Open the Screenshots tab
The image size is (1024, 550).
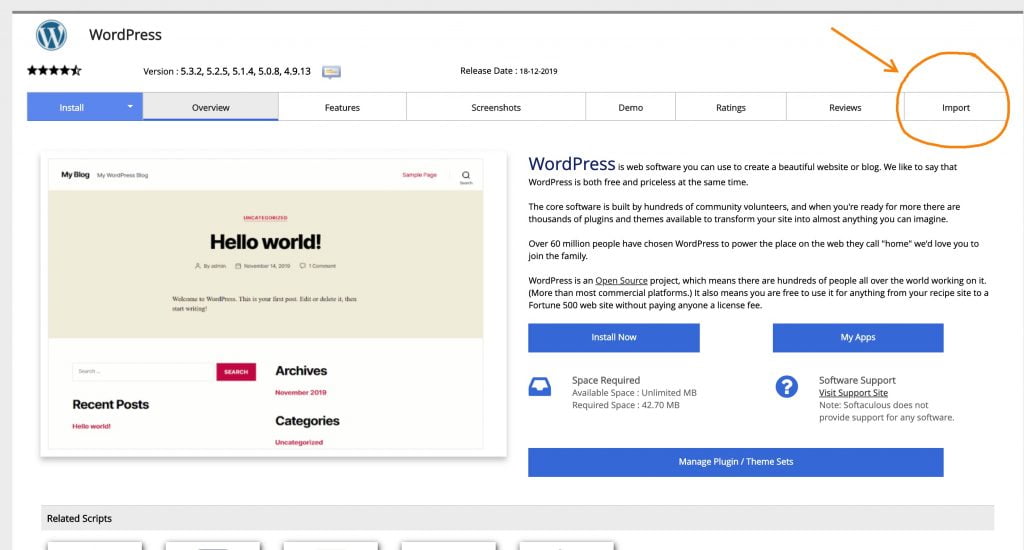tap(496, 107)
